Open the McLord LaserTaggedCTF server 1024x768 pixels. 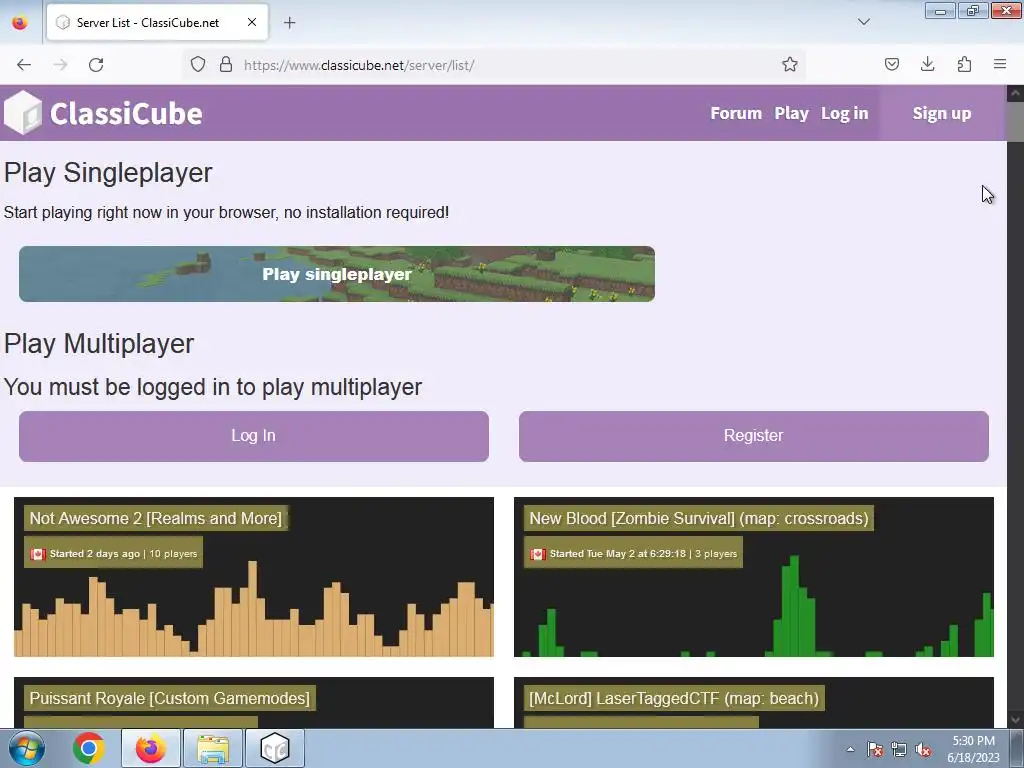pyautogui.click(x=674, y=698)
